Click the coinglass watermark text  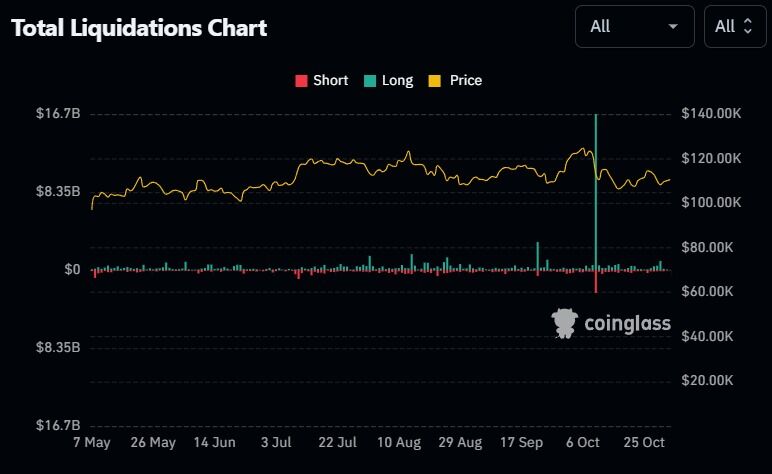(627, 323)
